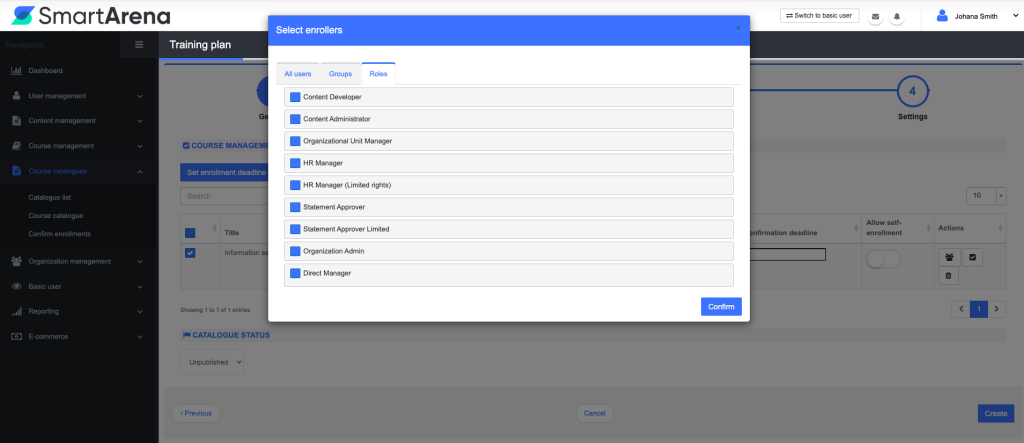Open the entries-per-page dropdown showing 10
1024x443 pixels.
[985, 195]
